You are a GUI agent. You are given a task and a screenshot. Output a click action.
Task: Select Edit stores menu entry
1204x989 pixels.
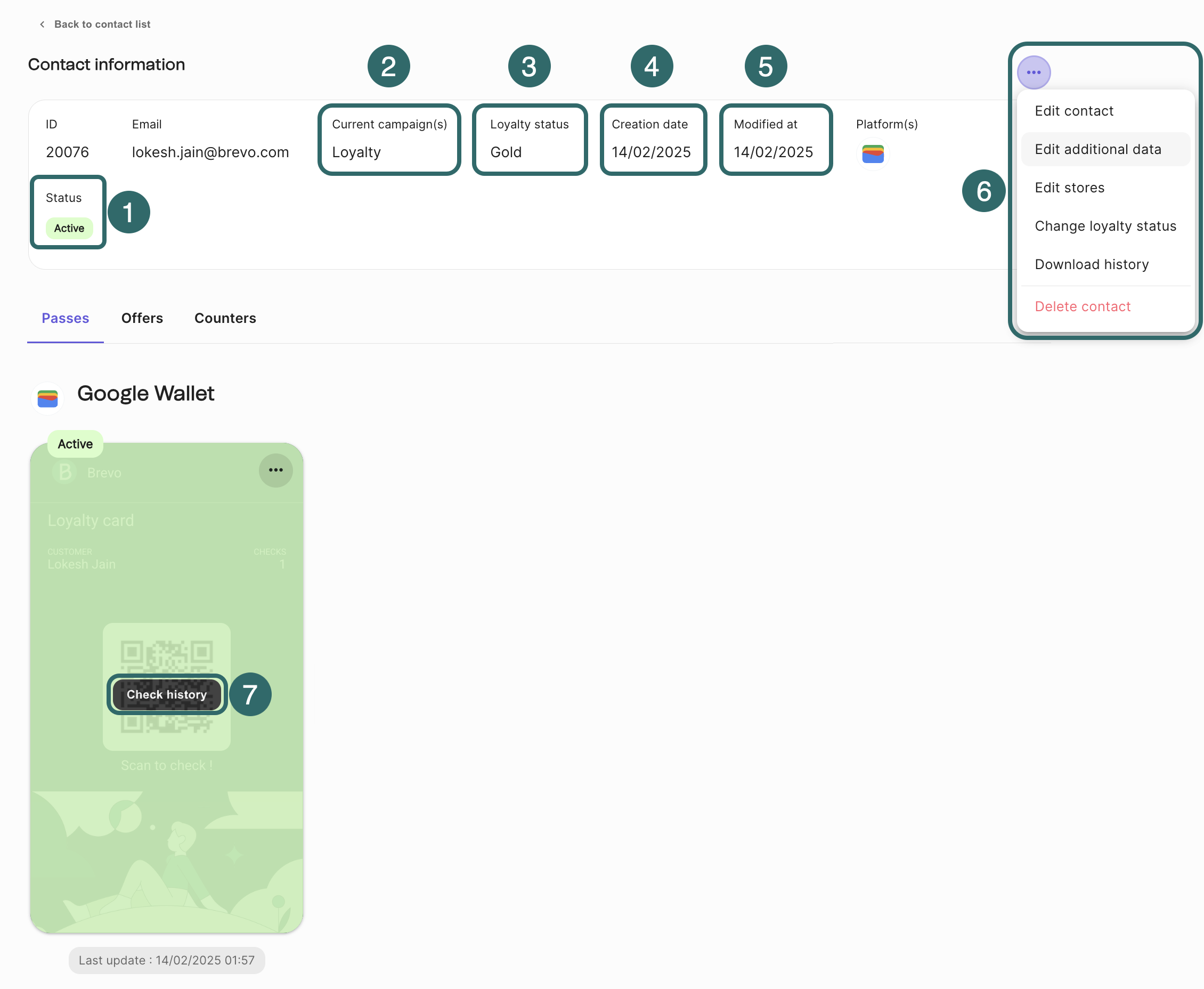(1069, 188)
